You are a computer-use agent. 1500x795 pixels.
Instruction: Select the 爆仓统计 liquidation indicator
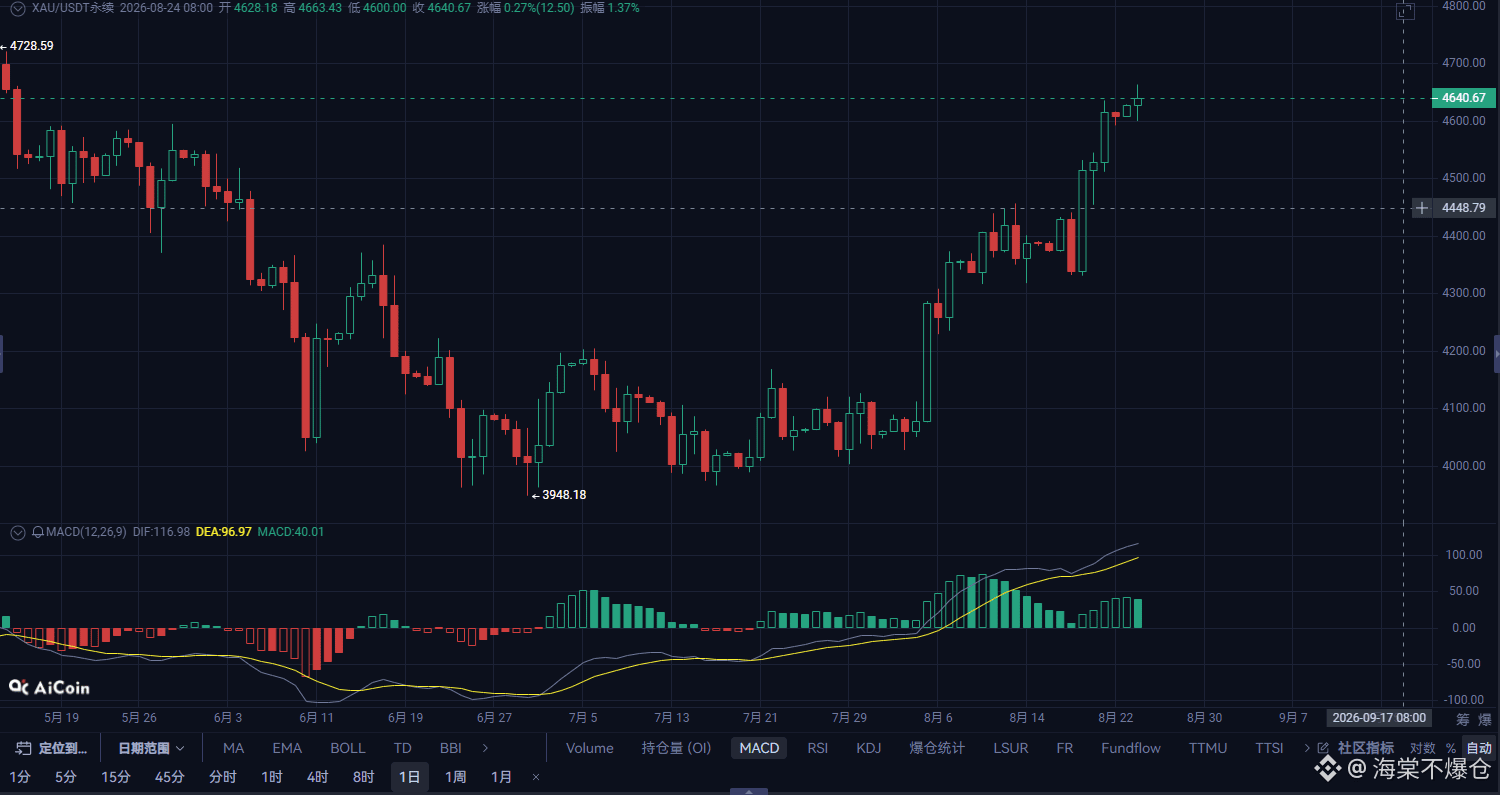pyautogui.click(x=937, y=748)
